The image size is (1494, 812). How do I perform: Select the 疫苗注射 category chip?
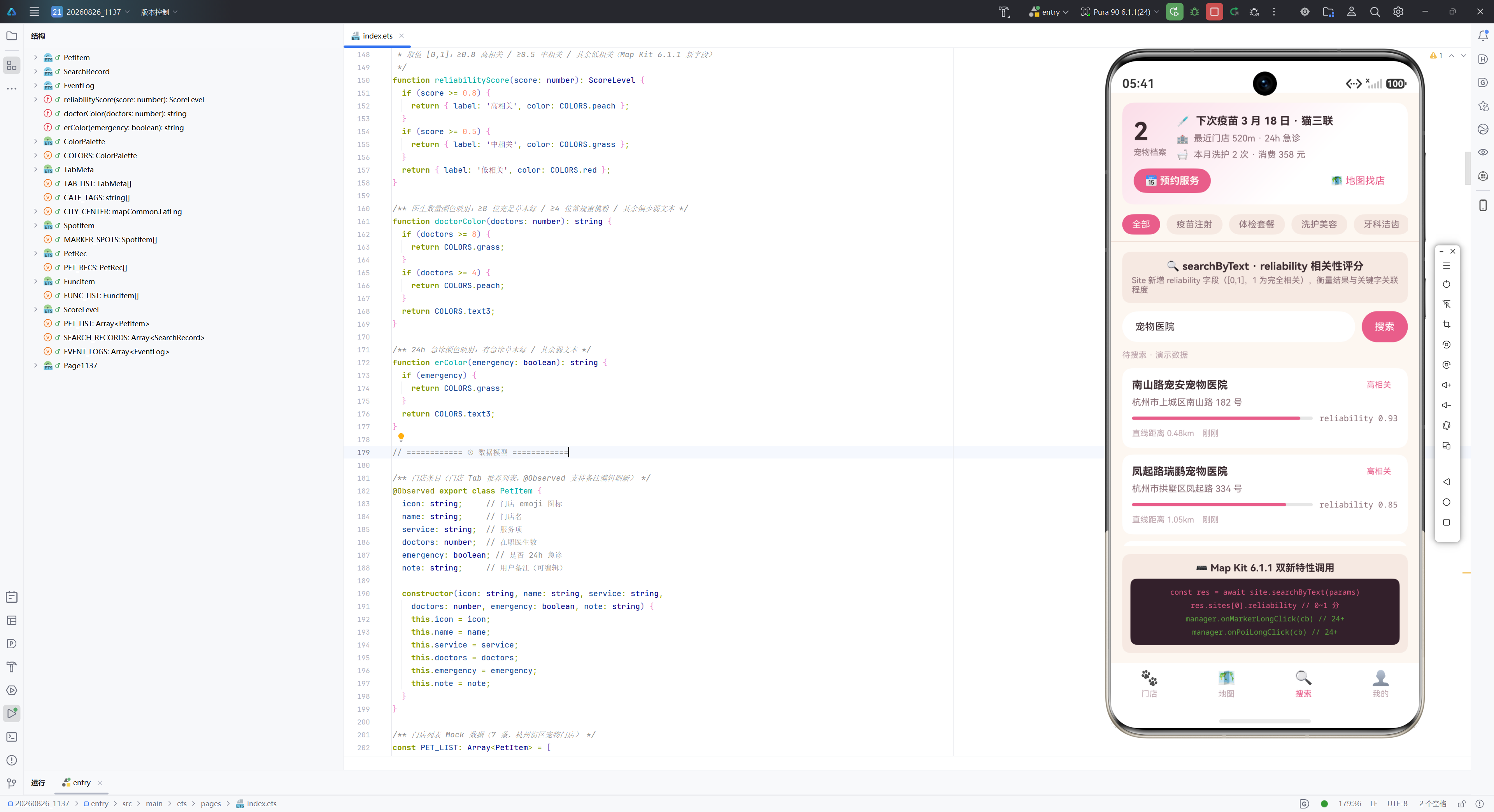[x=1194, y=224]
